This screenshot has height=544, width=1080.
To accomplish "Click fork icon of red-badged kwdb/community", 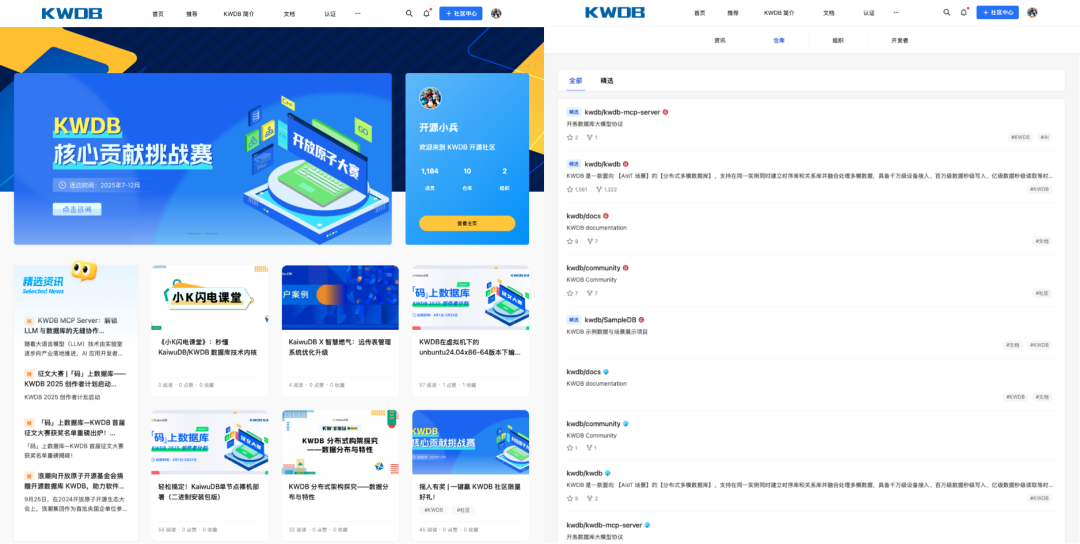I will click(590, 293).
